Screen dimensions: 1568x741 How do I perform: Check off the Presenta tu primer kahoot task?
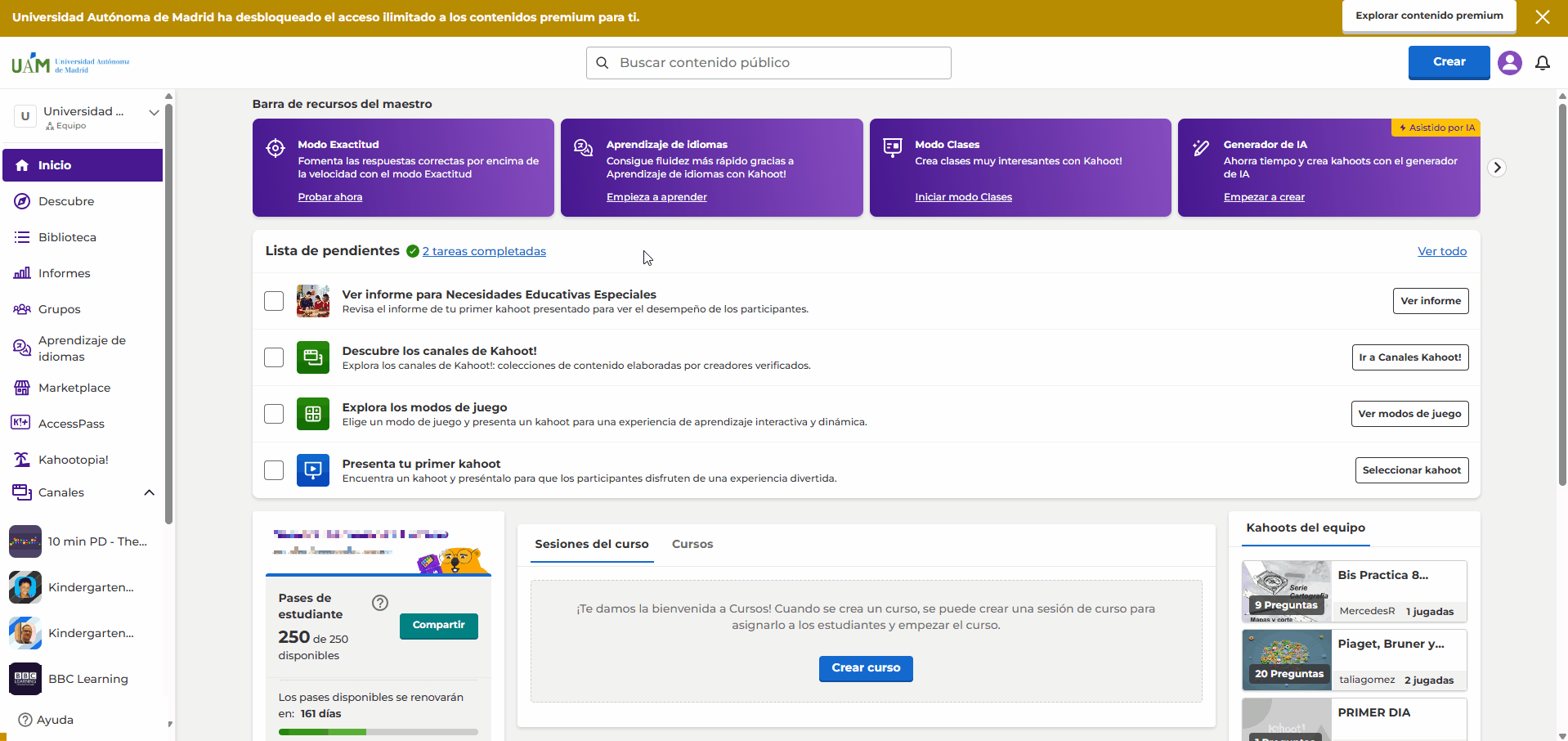tap(274, 470)
